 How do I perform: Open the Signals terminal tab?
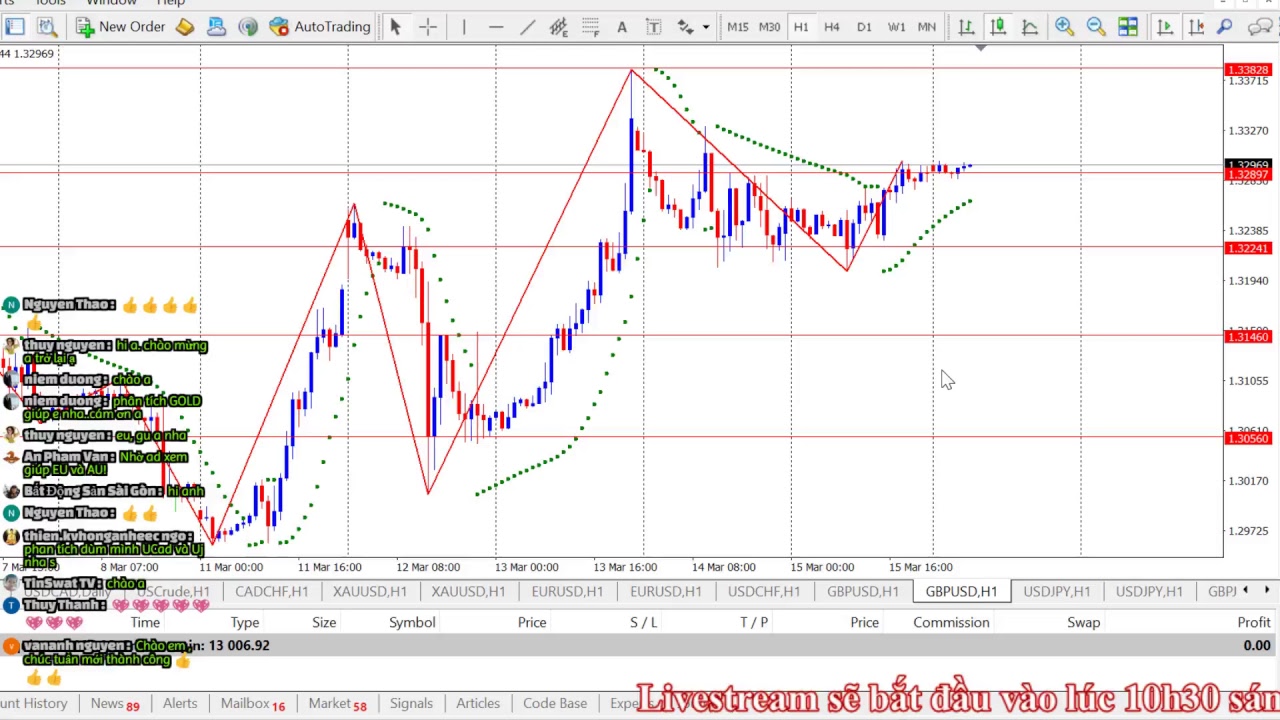pyautogui.click(x=411, y=704)
